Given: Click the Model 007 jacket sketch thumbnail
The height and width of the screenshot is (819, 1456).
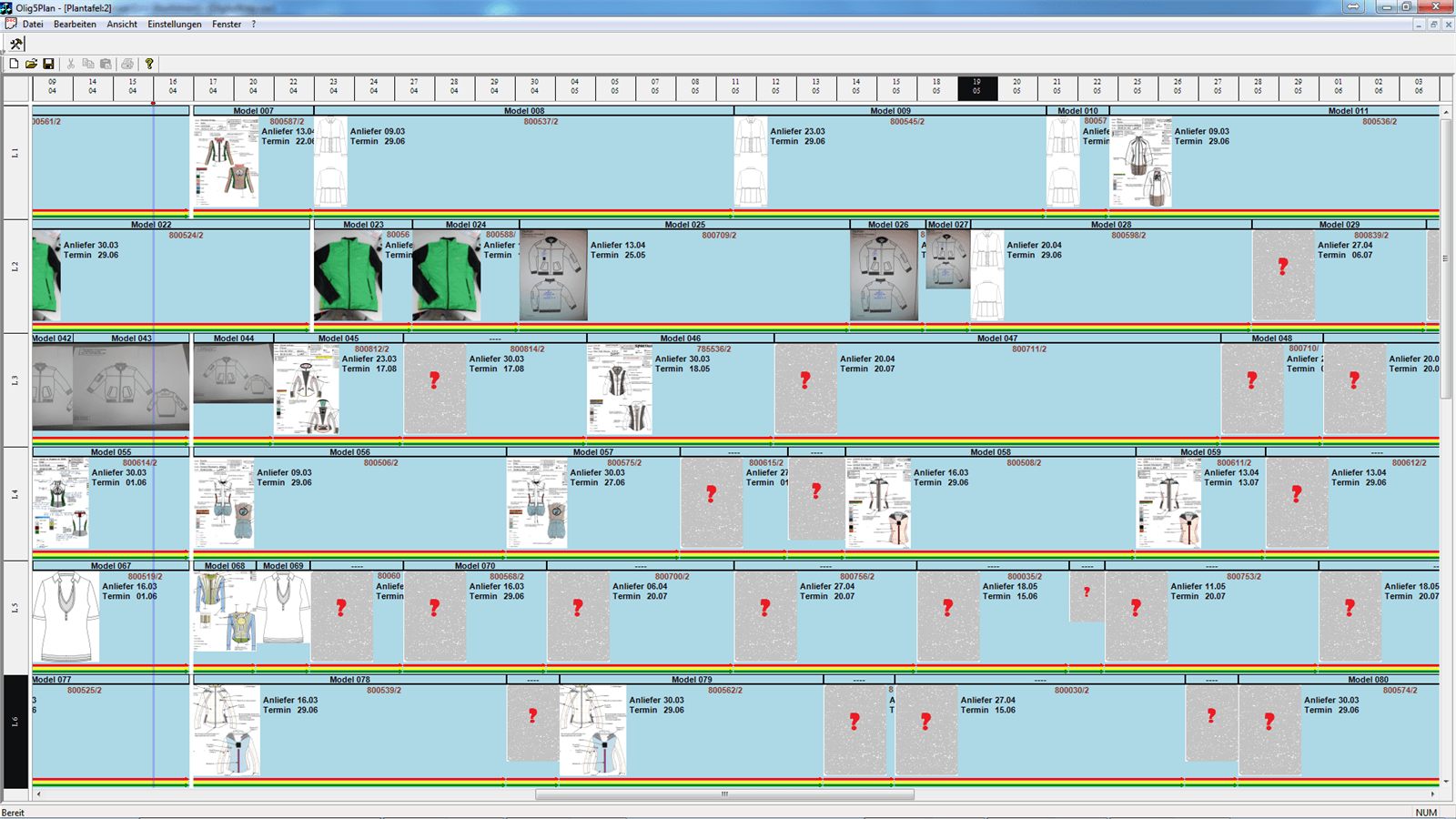Looking at the screenshot, I should (226, 161).
